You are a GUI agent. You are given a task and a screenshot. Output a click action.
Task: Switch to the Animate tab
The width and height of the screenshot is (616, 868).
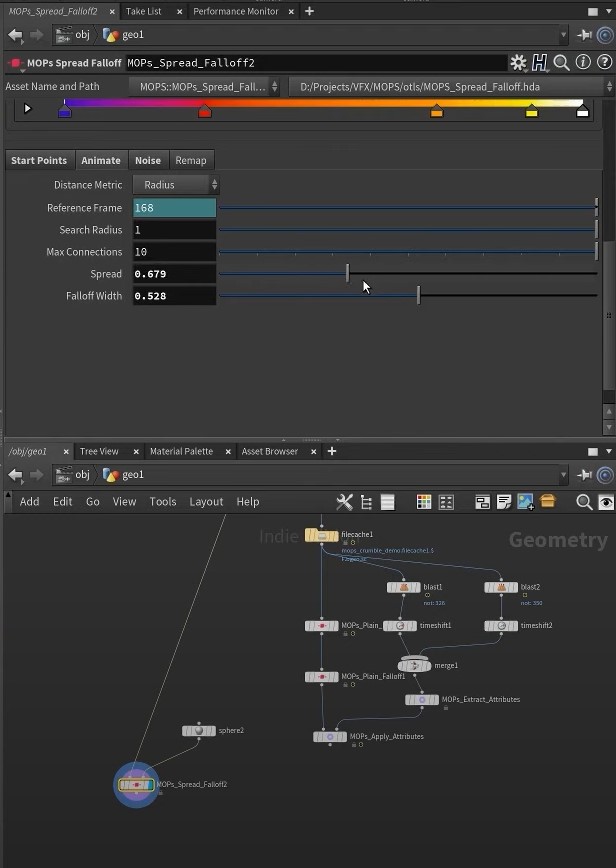[100, 160]
